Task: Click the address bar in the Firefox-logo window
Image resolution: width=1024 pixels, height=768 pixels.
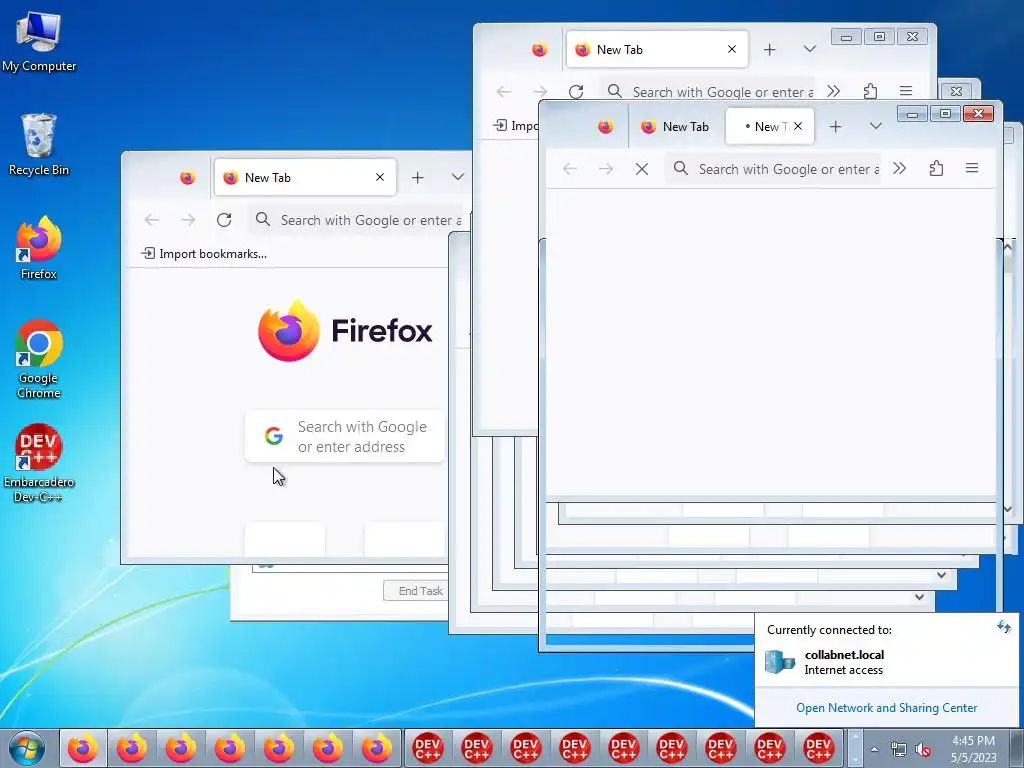Action: (358, 220)
